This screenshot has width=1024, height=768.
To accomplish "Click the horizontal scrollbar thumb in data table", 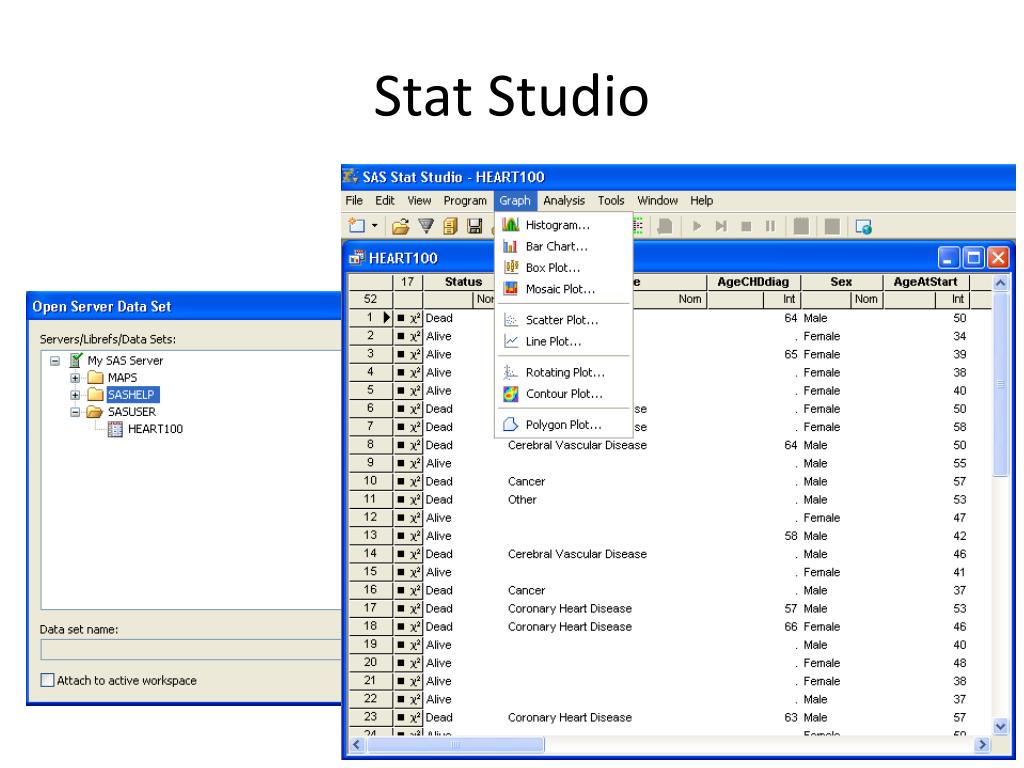I will 456,744.
